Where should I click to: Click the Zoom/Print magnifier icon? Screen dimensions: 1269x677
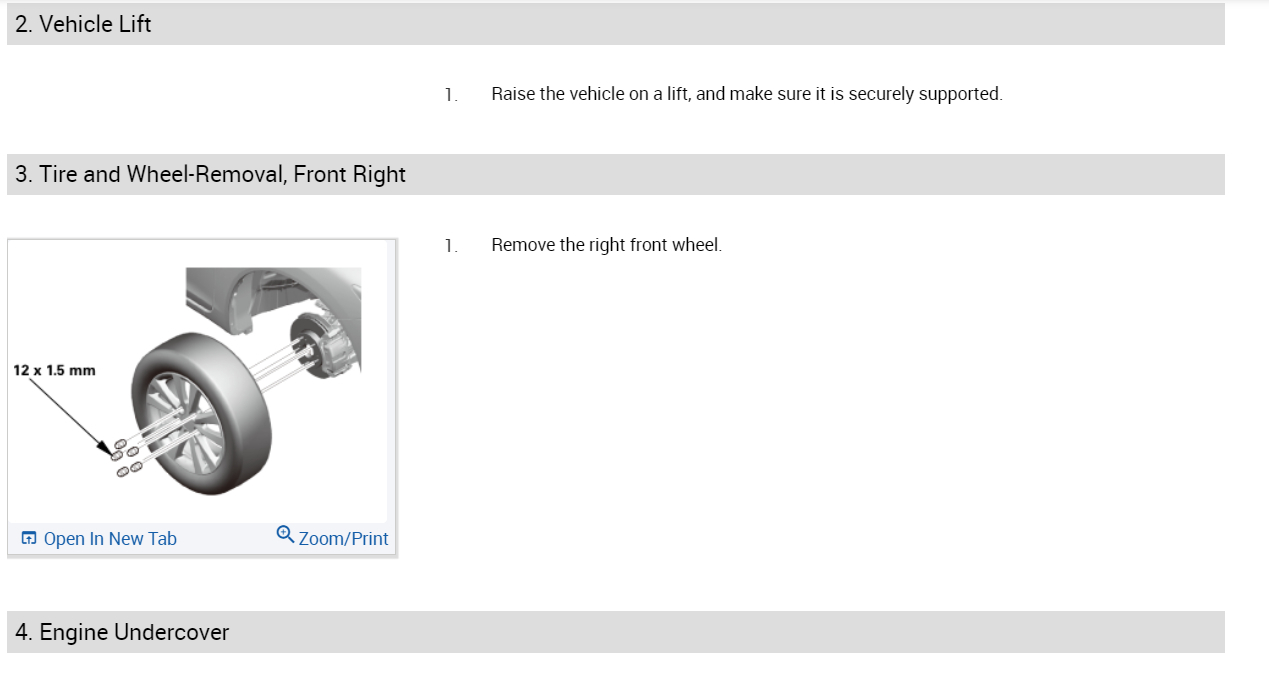(x=285, y=536)
